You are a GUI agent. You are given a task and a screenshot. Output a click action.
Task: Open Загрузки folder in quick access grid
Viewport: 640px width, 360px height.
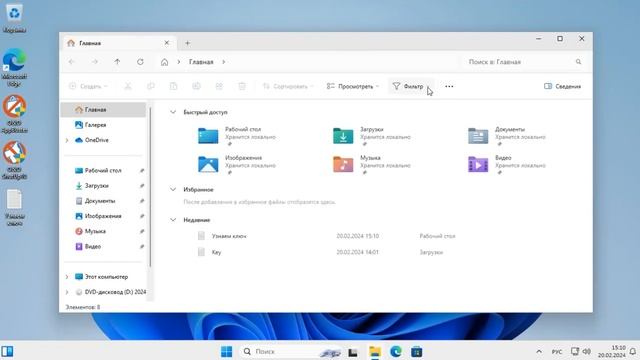[x=371, y=136]
